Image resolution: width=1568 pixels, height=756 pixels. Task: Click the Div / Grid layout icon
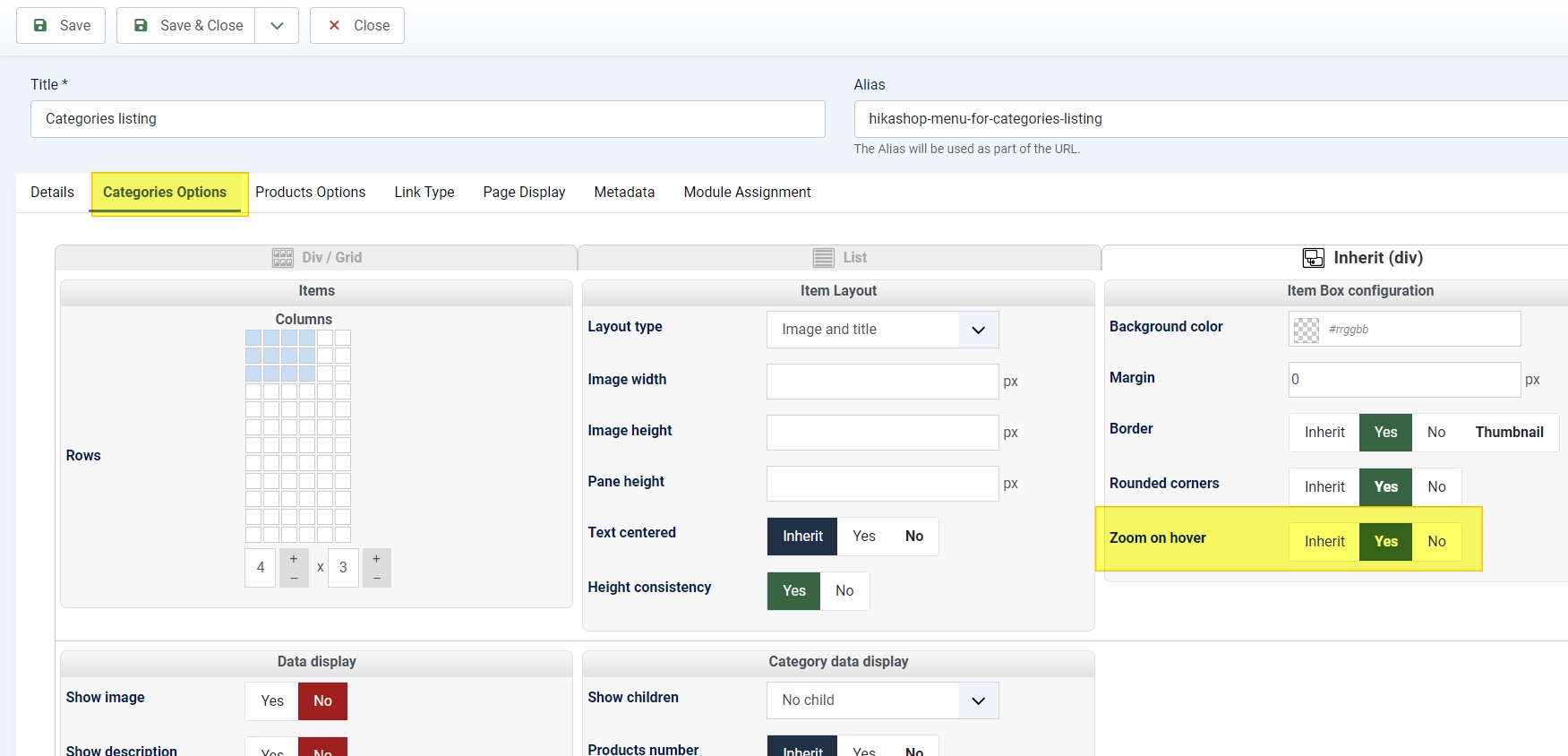click(282, 258)
